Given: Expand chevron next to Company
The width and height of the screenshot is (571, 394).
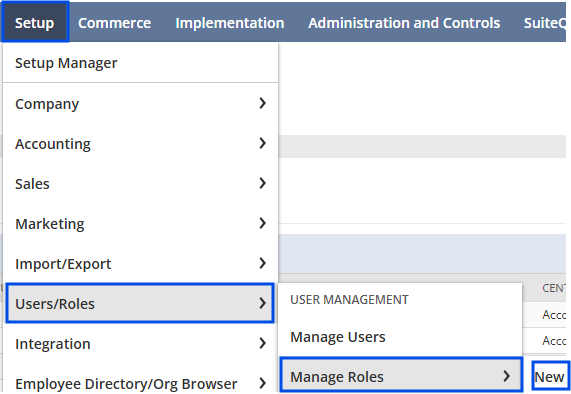Looking at the screenshot, I should click(263, 103).
